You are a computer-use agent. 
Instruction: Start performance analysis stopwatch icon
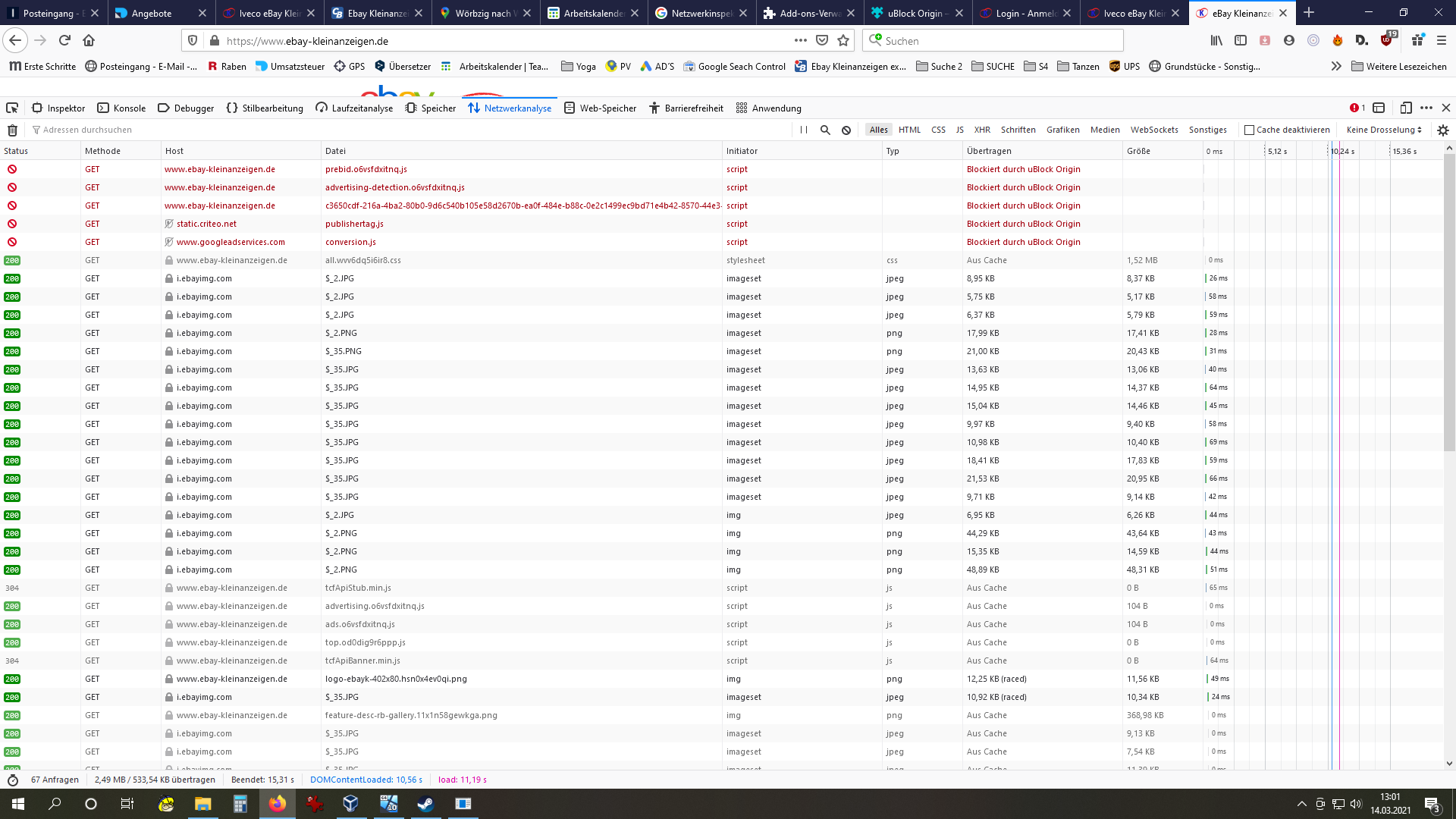(x=13, y=780)
